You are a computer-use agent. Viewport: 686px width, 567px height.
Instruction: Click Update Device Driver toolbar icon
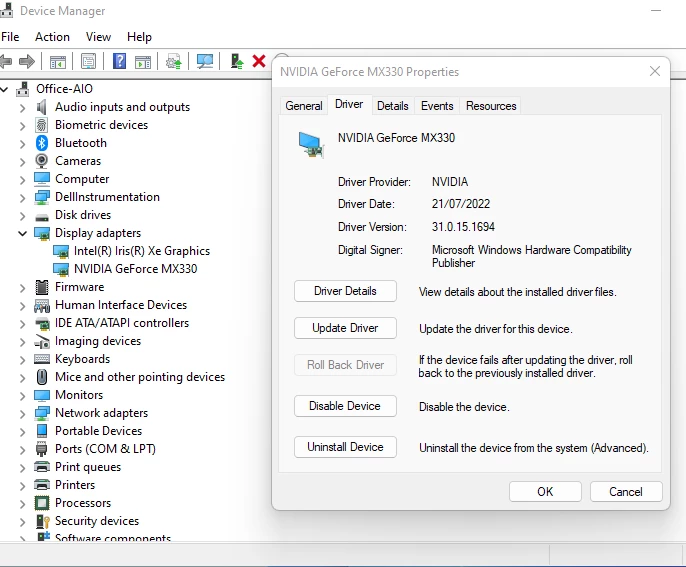click(174, 61)
